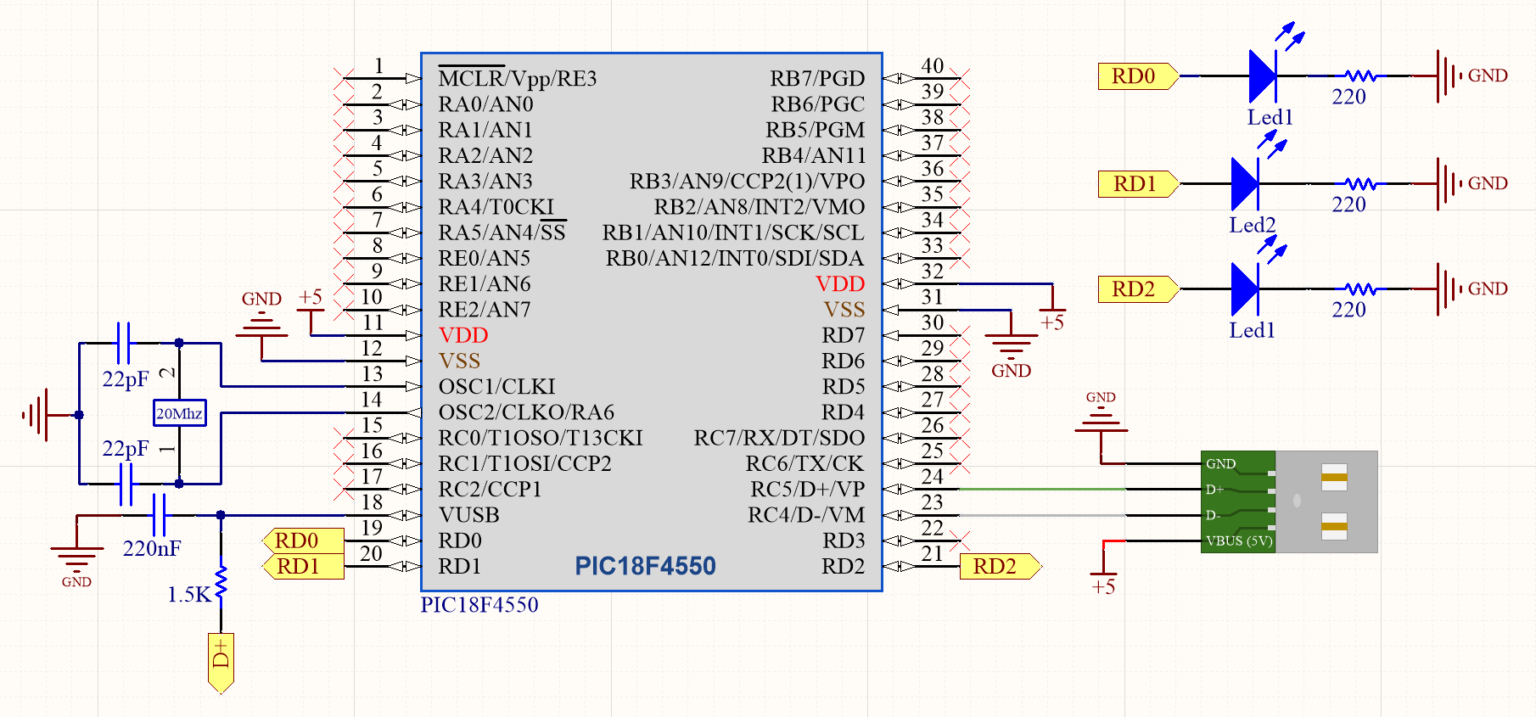Screen dimensions: 1536x717
Task: Click the RB3/AN9/CCP2(1)/VPO pin name
Action: coord(747,181)
